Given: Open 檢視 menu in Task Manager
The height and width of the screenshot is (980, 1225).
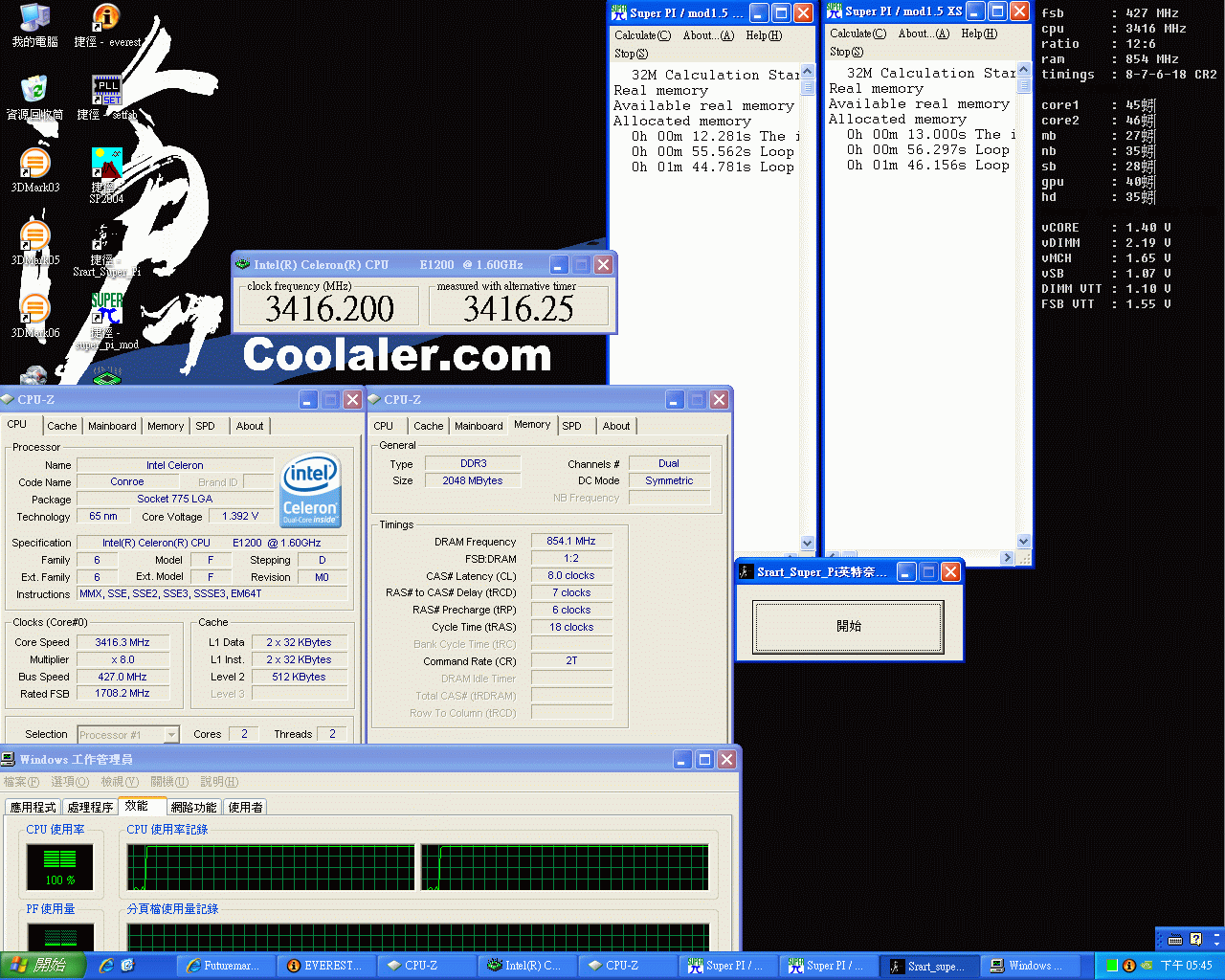Looking at the screenshot, I should (x=120, y=782).
